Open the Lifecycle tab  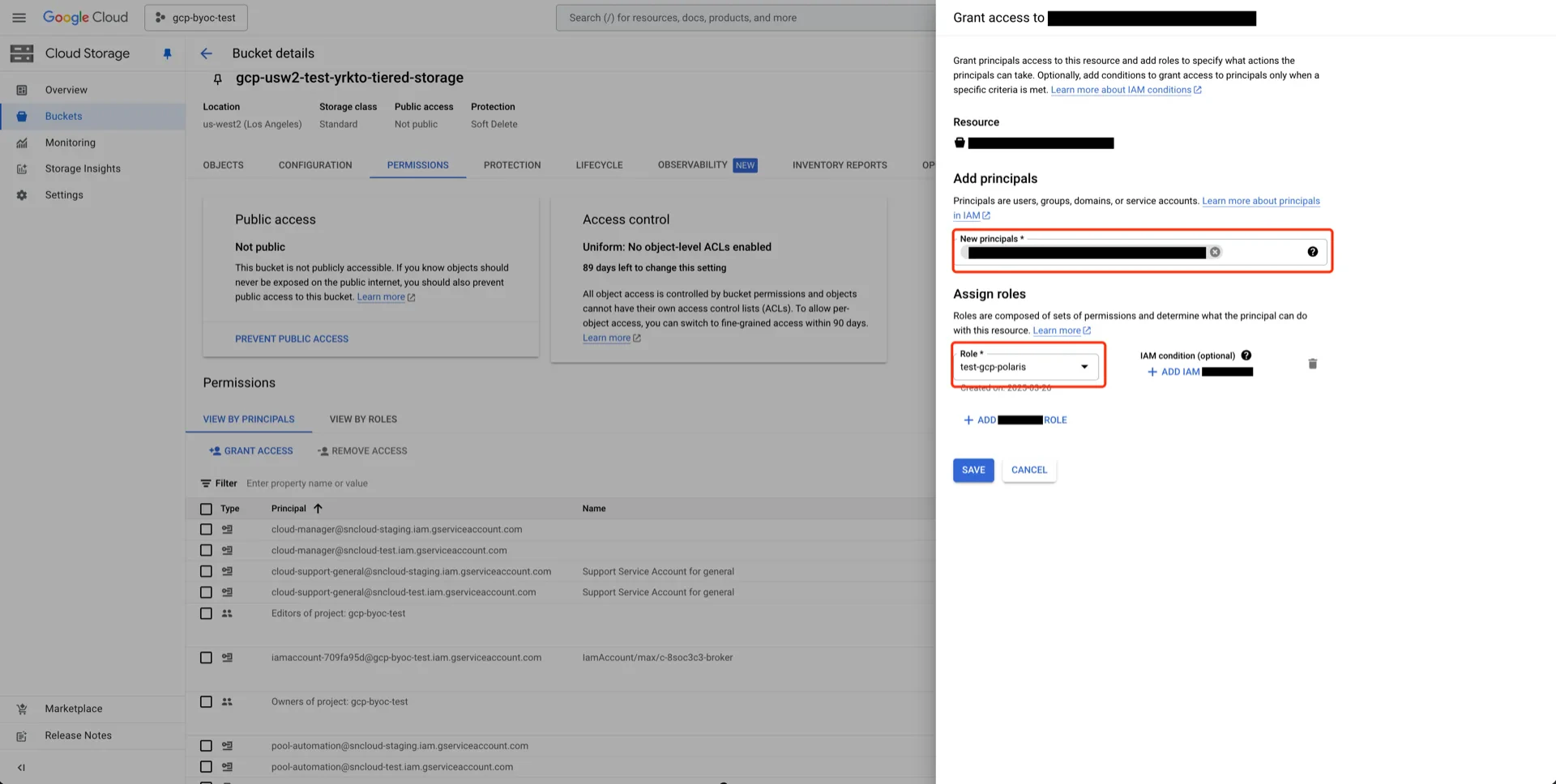tap(600, 165)
